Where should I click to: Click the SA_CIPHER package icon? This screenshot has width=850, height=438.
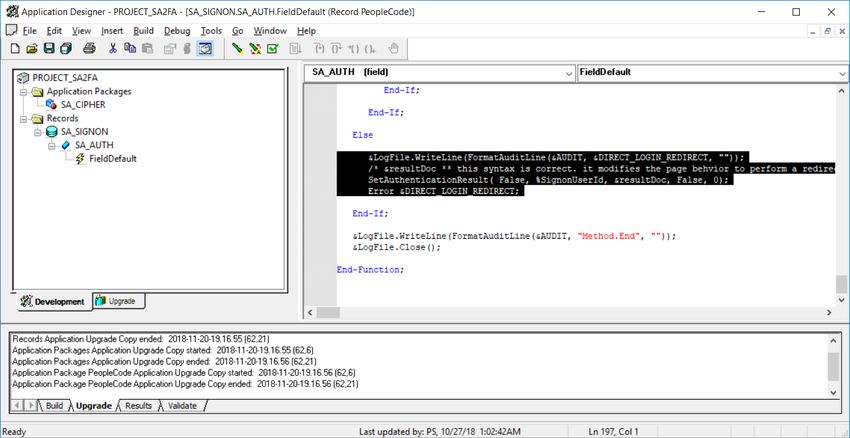51,105
